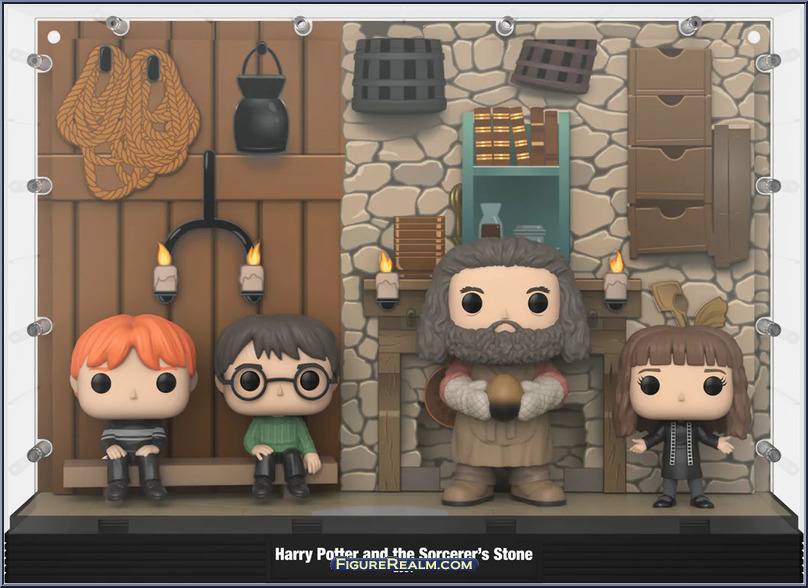The height and width of the screenshot is (588, 808).
Task: Select the Hermione figure in black coat
Action: (682, 410)
